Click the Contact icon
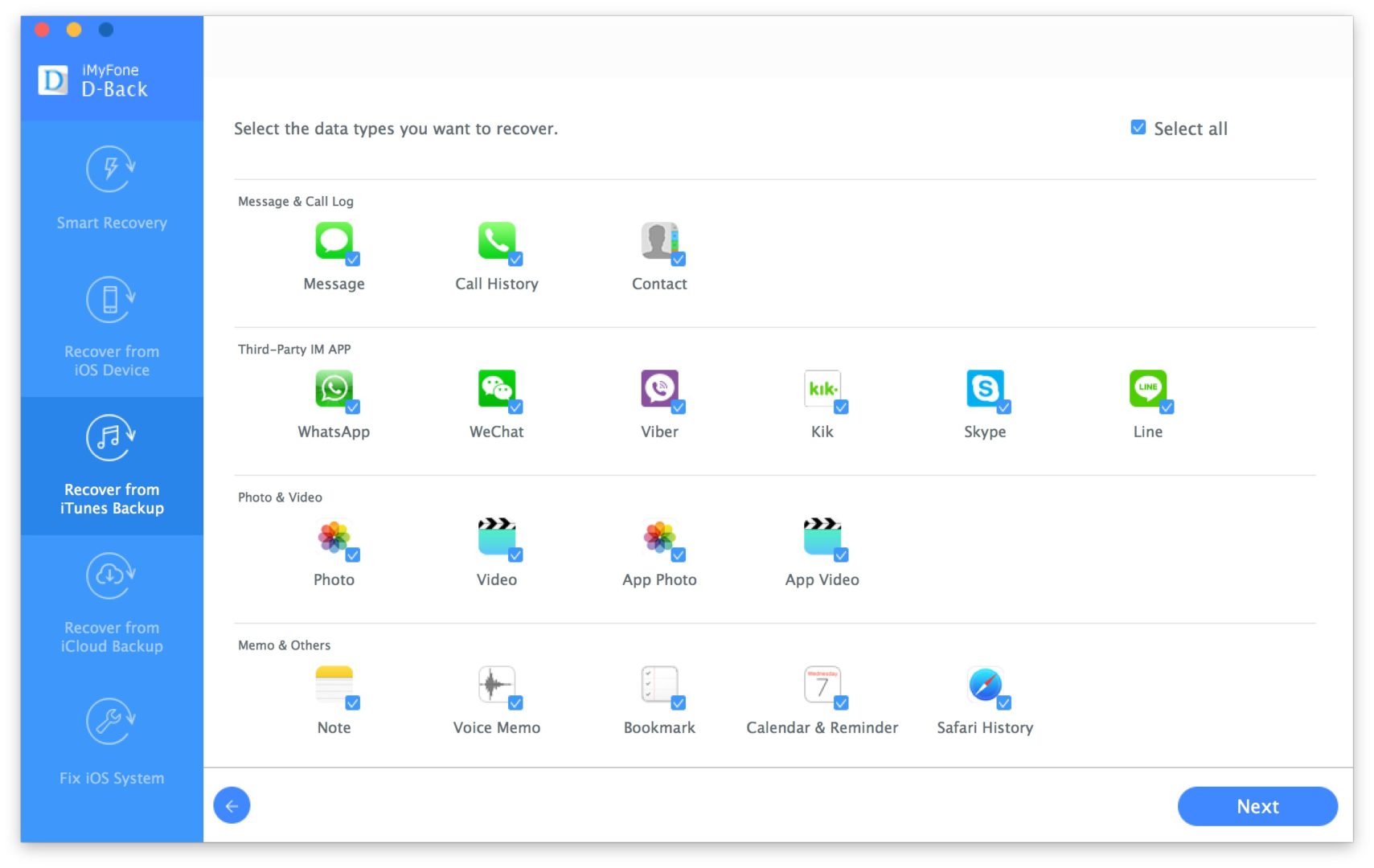 tap(659, 240)
